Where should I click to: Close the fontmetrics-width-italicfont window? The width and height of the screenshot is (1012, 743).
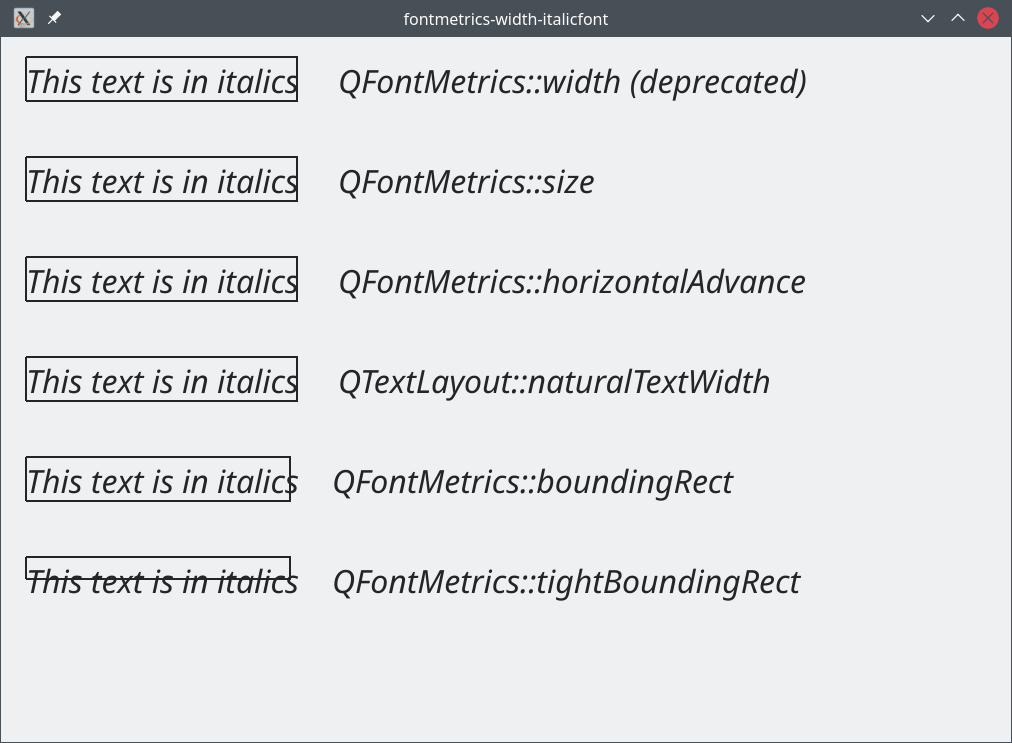pyautogui.click(x=988, y=18)
